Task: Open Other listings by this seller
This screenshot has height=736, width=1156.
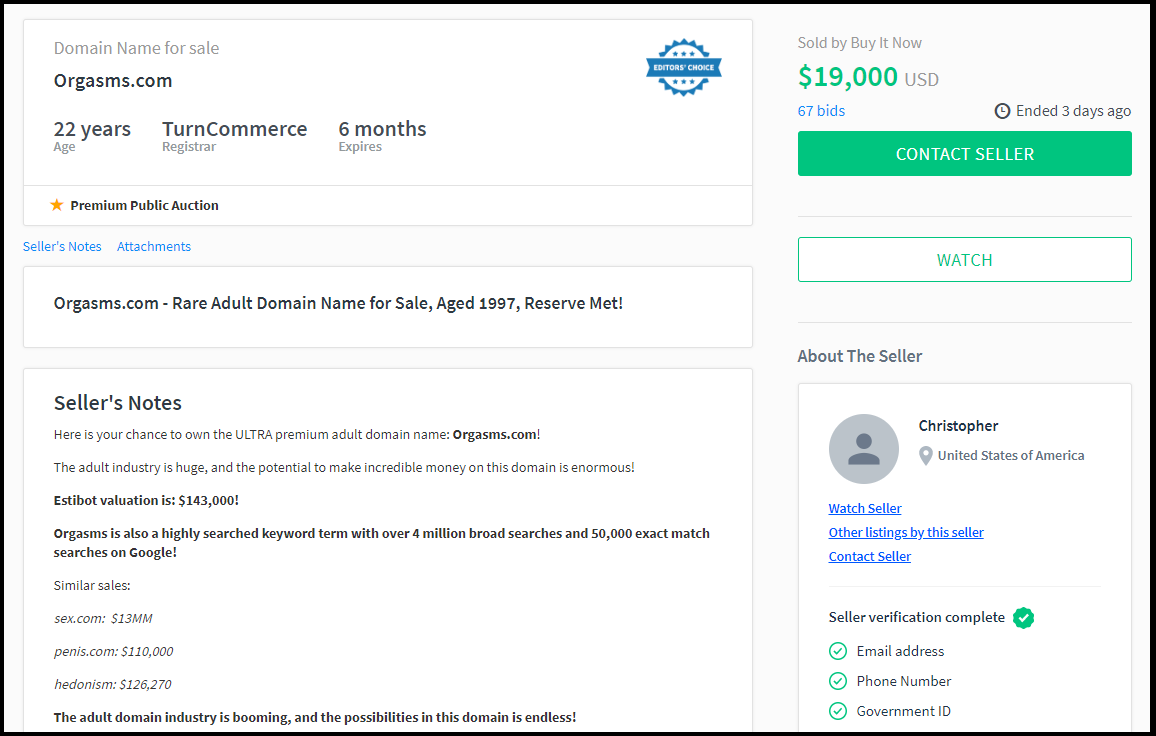Action: [x=906, y=532]
